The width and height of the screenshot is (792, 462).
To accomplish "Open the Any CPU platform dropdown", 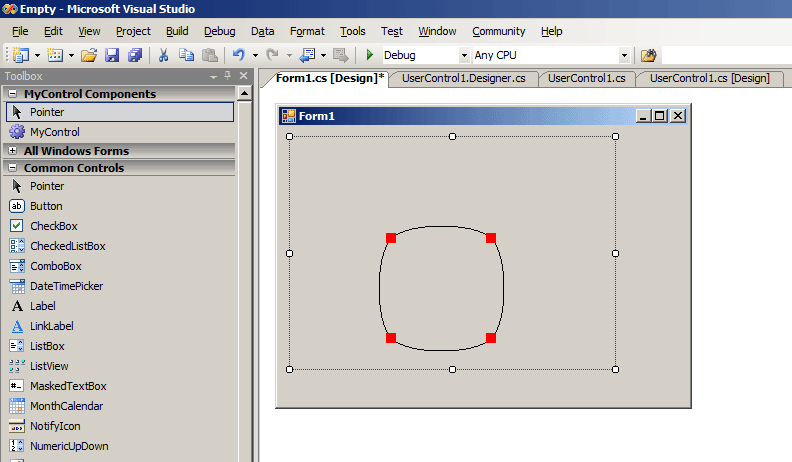I will pos(625,55).
